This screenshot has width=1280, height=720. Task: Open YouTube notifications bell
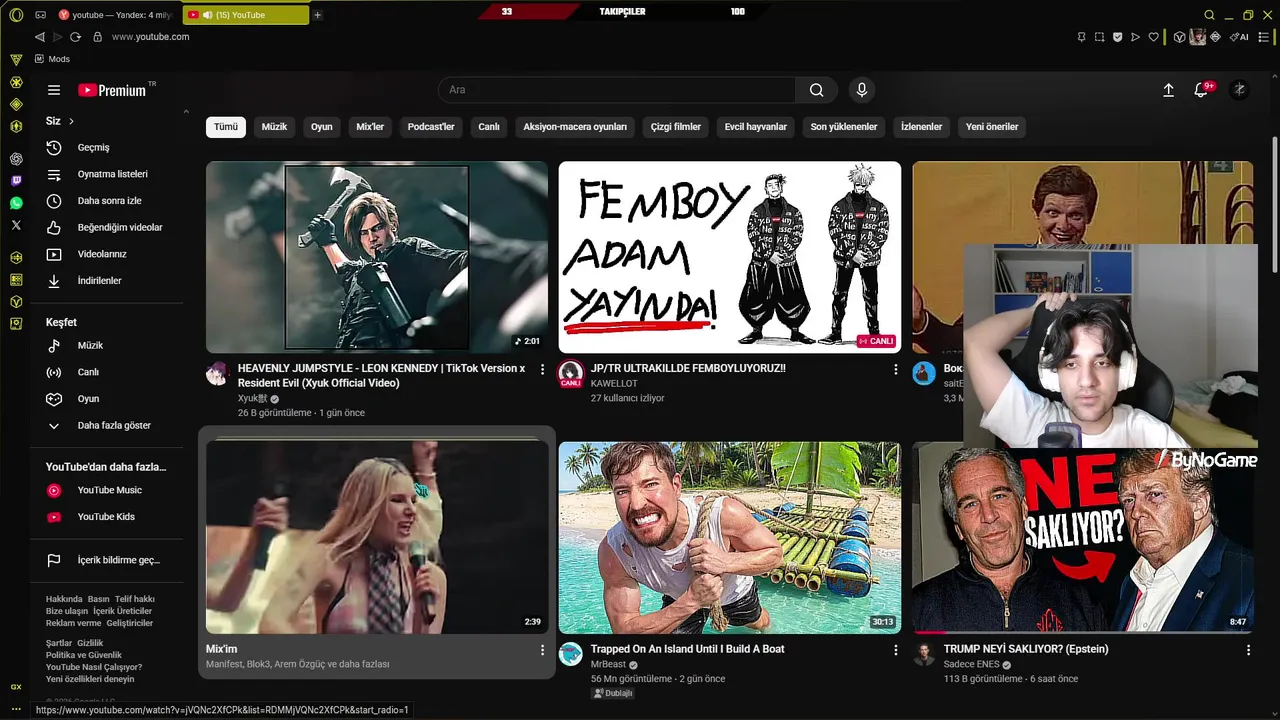coord(1202,90)
